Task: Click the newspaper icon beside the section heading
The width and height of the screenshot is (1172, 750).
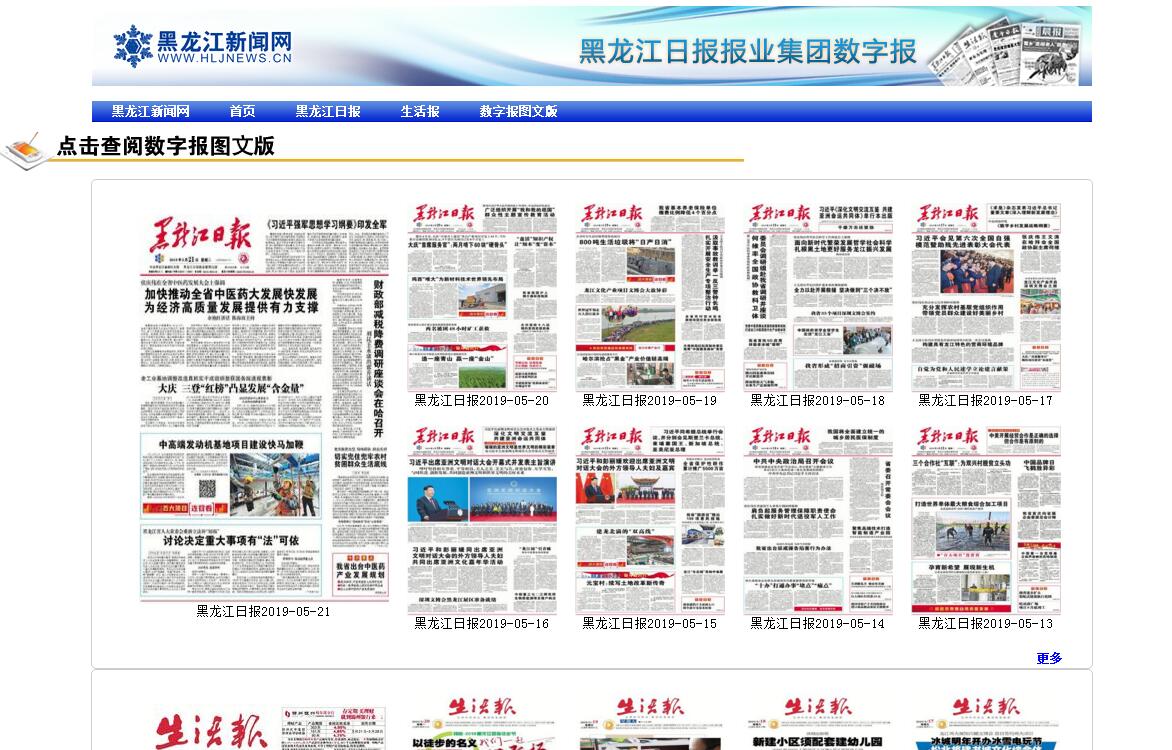Action: (x=26, y=151)
